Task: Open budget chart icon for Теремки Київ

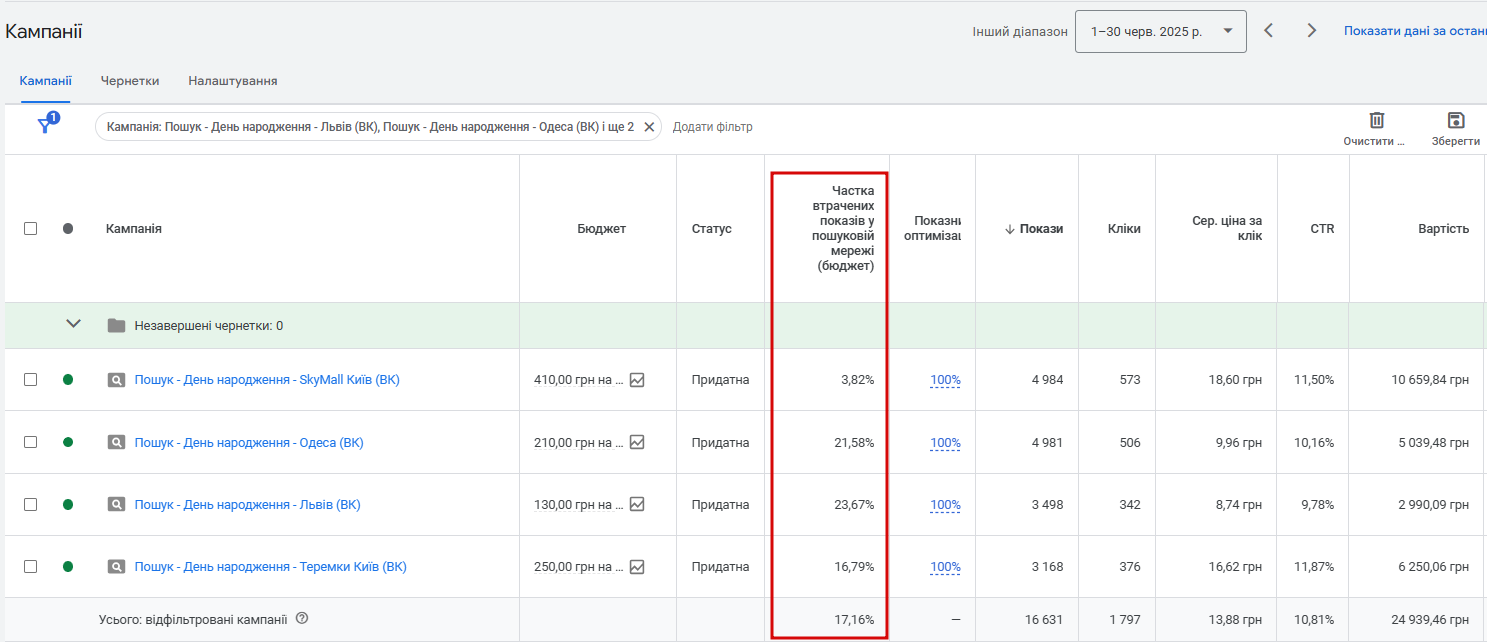Action: point(637,567)
